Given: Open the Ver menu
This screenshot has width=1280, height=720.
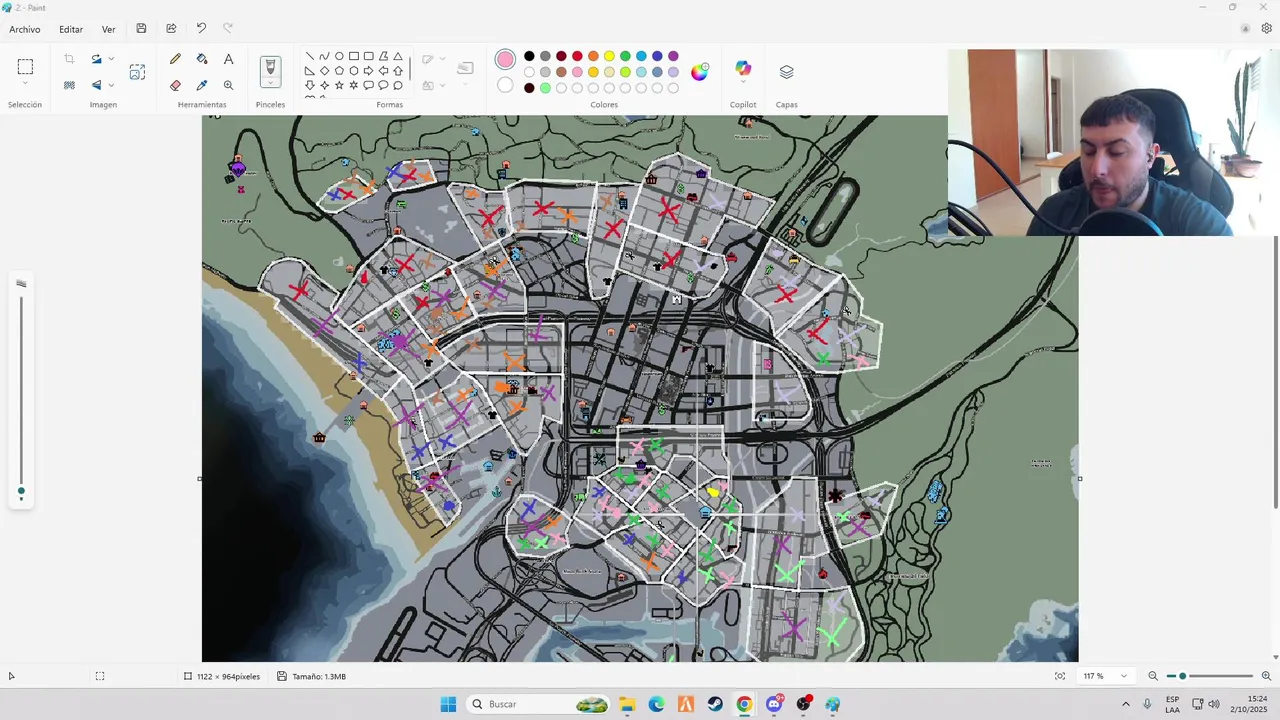Looking at the screenshot, I should [x=108, y=29].
